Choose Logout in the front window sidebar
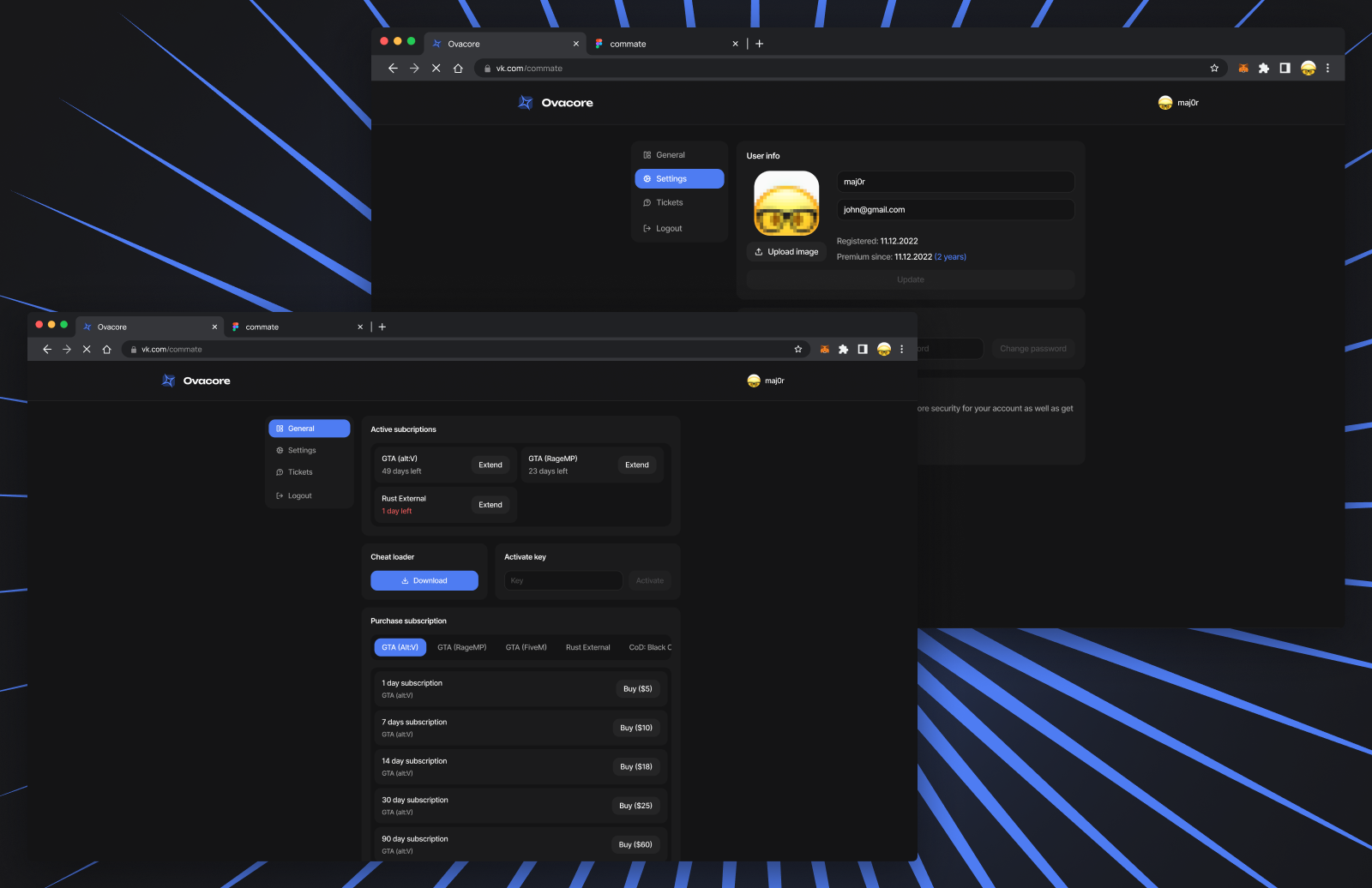This screenshot has width=1372, height=888. (310, 495)
